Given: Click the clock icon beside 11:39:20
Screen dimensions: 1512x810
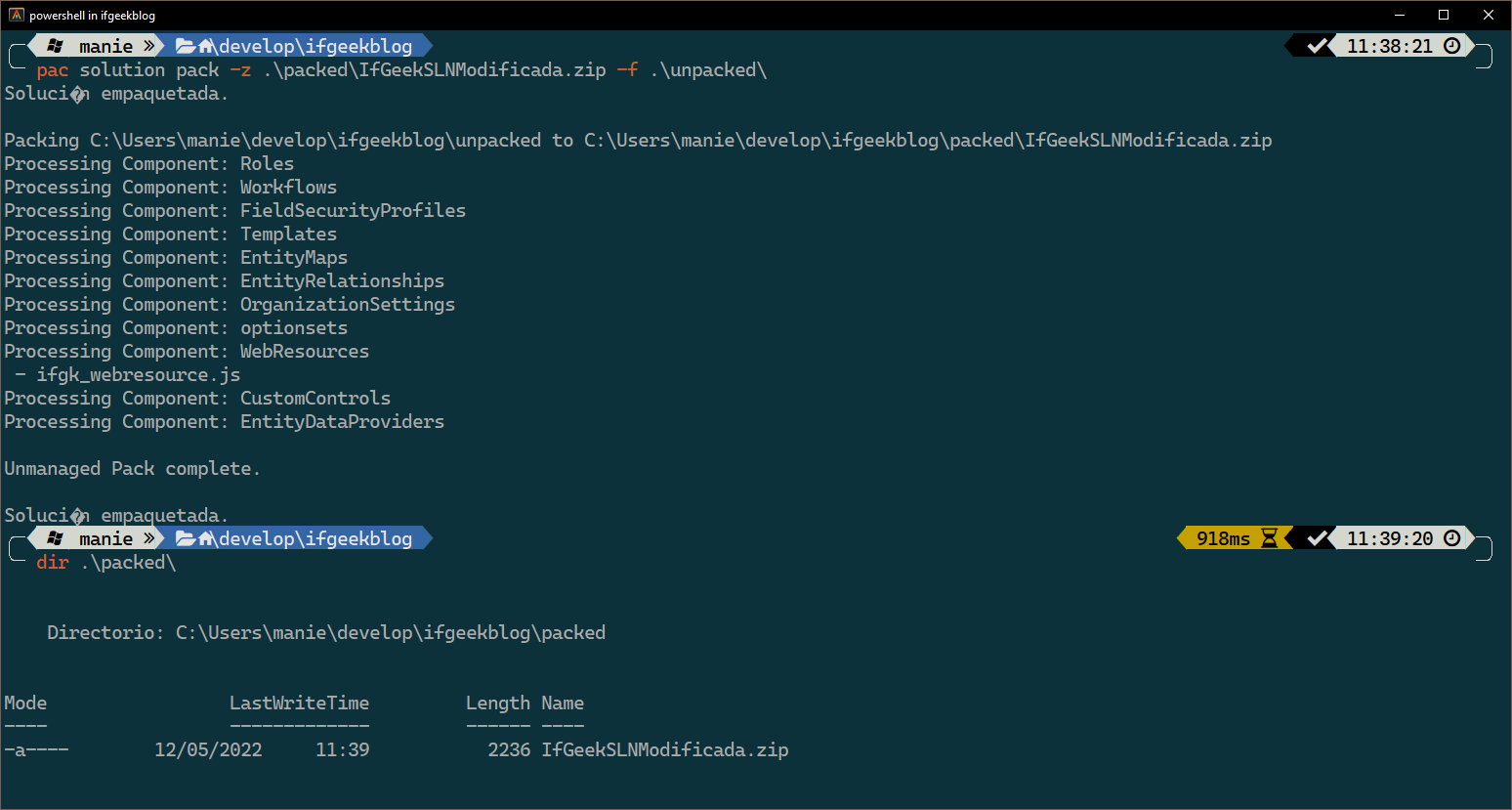Looking at the screenshot, I should pos(1452,538).
